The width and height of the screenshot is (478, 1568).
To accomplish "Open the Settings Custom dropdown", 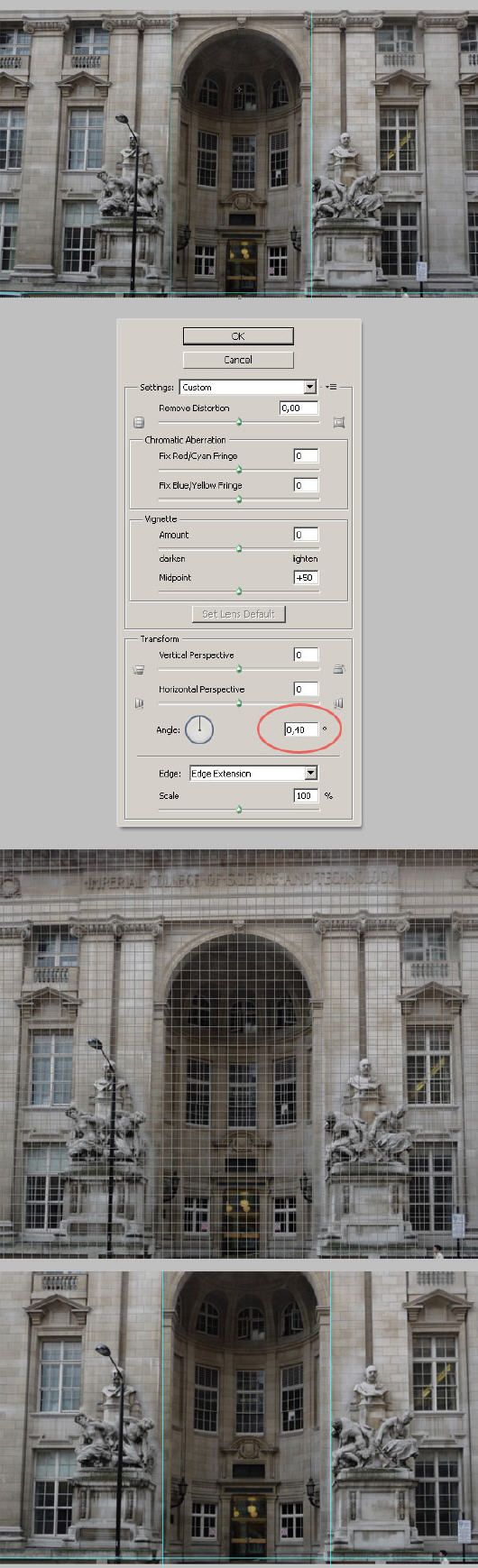I will 248,387.
